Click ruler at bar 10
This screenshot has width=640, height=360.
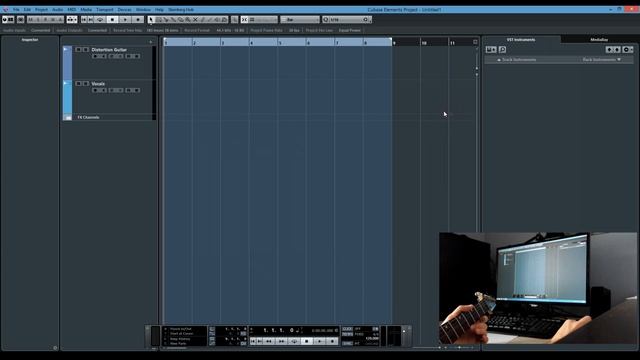(x=424, y=42)
